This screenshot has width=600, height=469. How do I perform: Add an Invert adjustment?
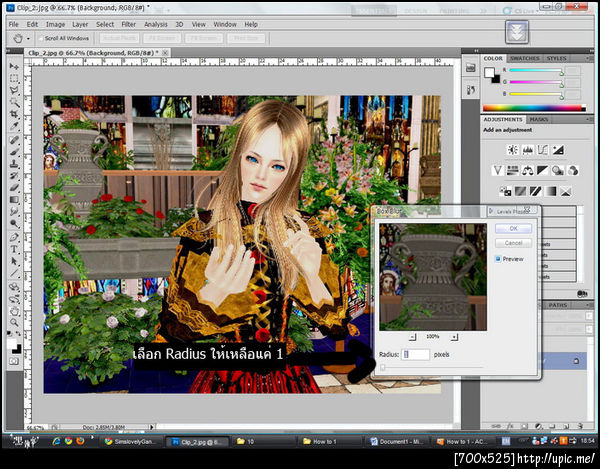[505, 191]
